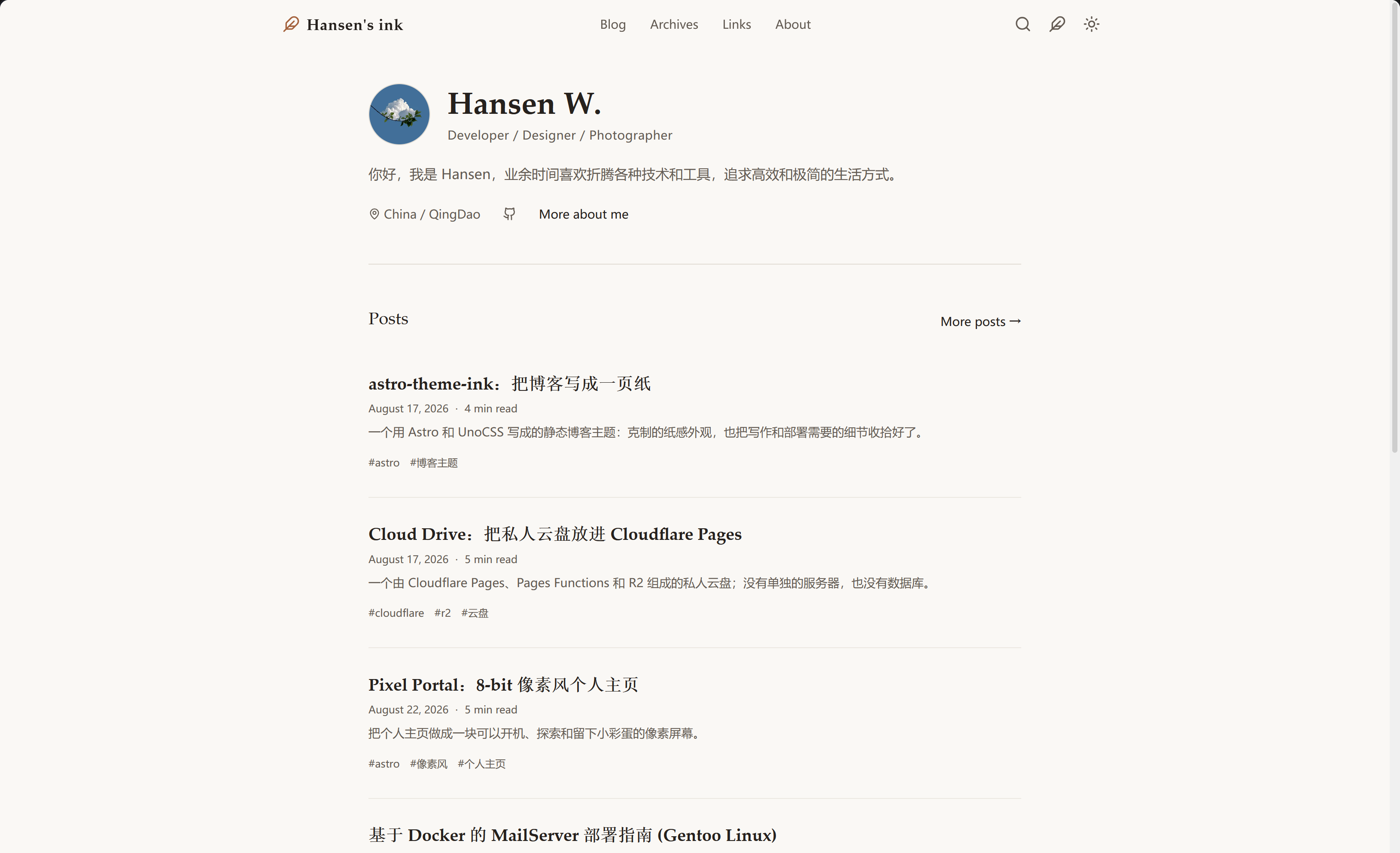1400x853 pixels.
Task: Select the #个人主页 tag
Action: 482,764
